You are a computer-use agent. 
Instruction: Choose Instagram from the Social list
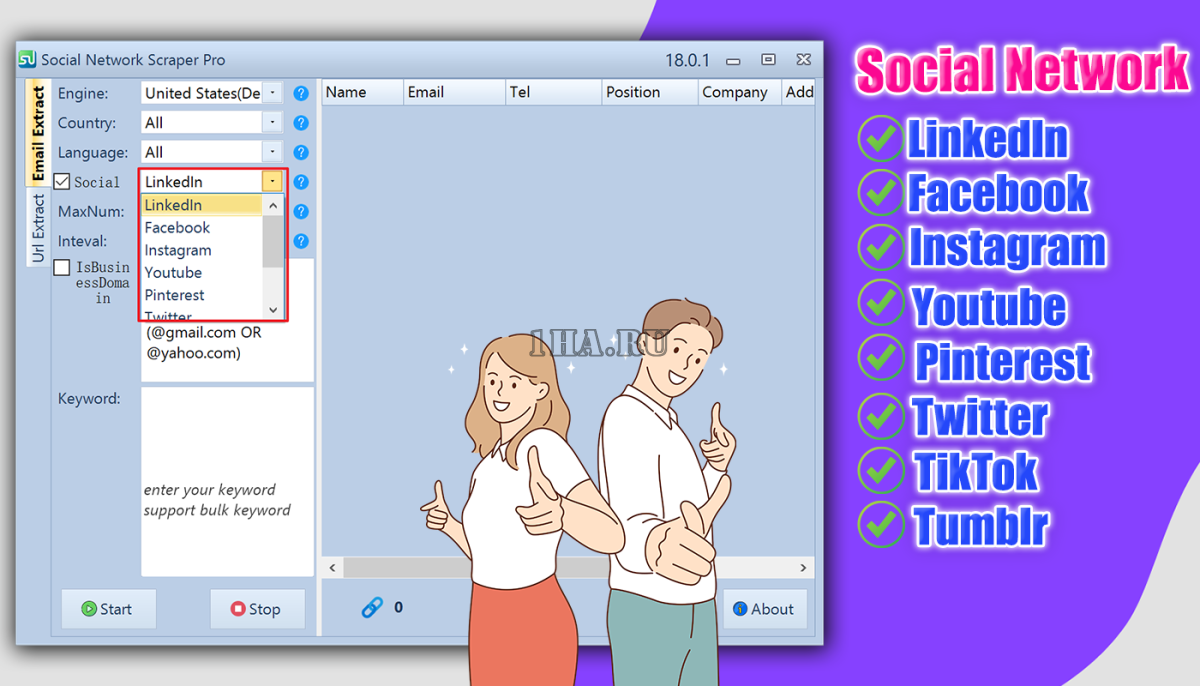click(x=178, y=250)
